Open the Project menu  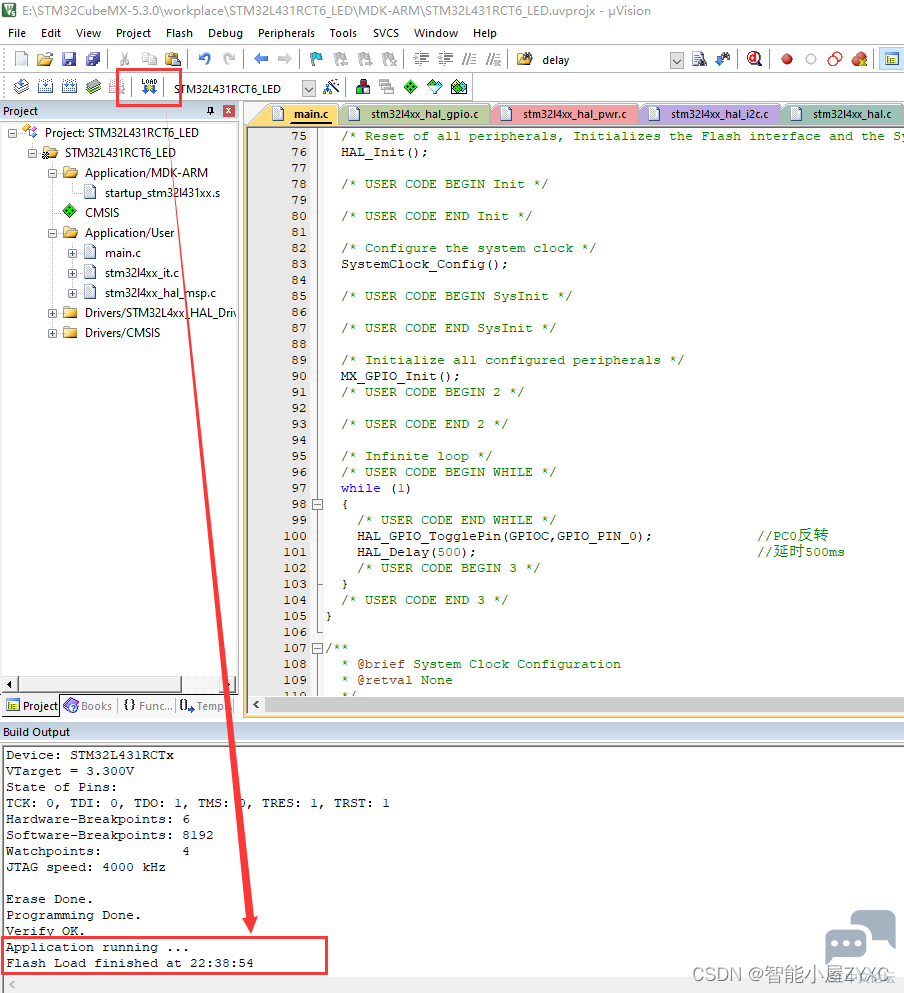point(133,33)
